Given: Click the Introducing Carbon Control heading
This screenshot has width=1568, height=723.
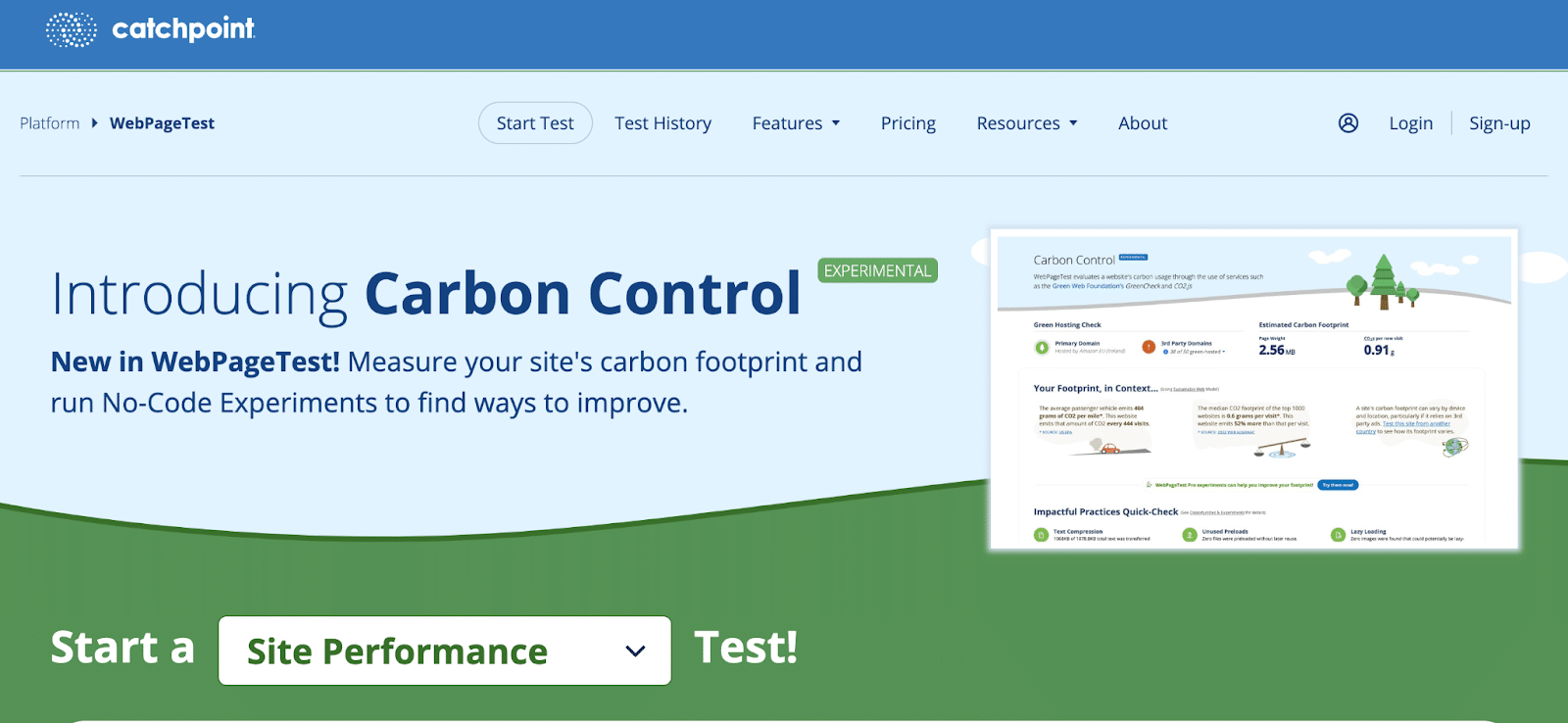Looking at the screenshot, I should (x=426, y=294).
